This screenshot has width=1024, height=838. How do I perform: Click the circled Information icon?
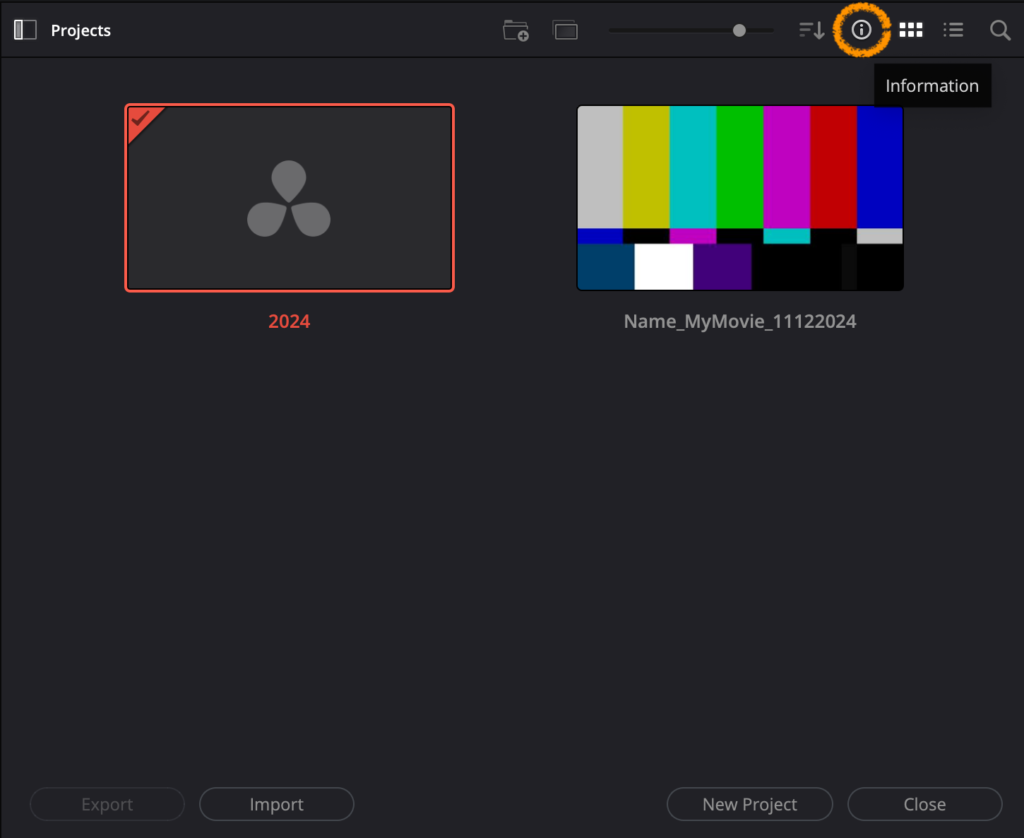pyautogui.click(x=861, y=30)
